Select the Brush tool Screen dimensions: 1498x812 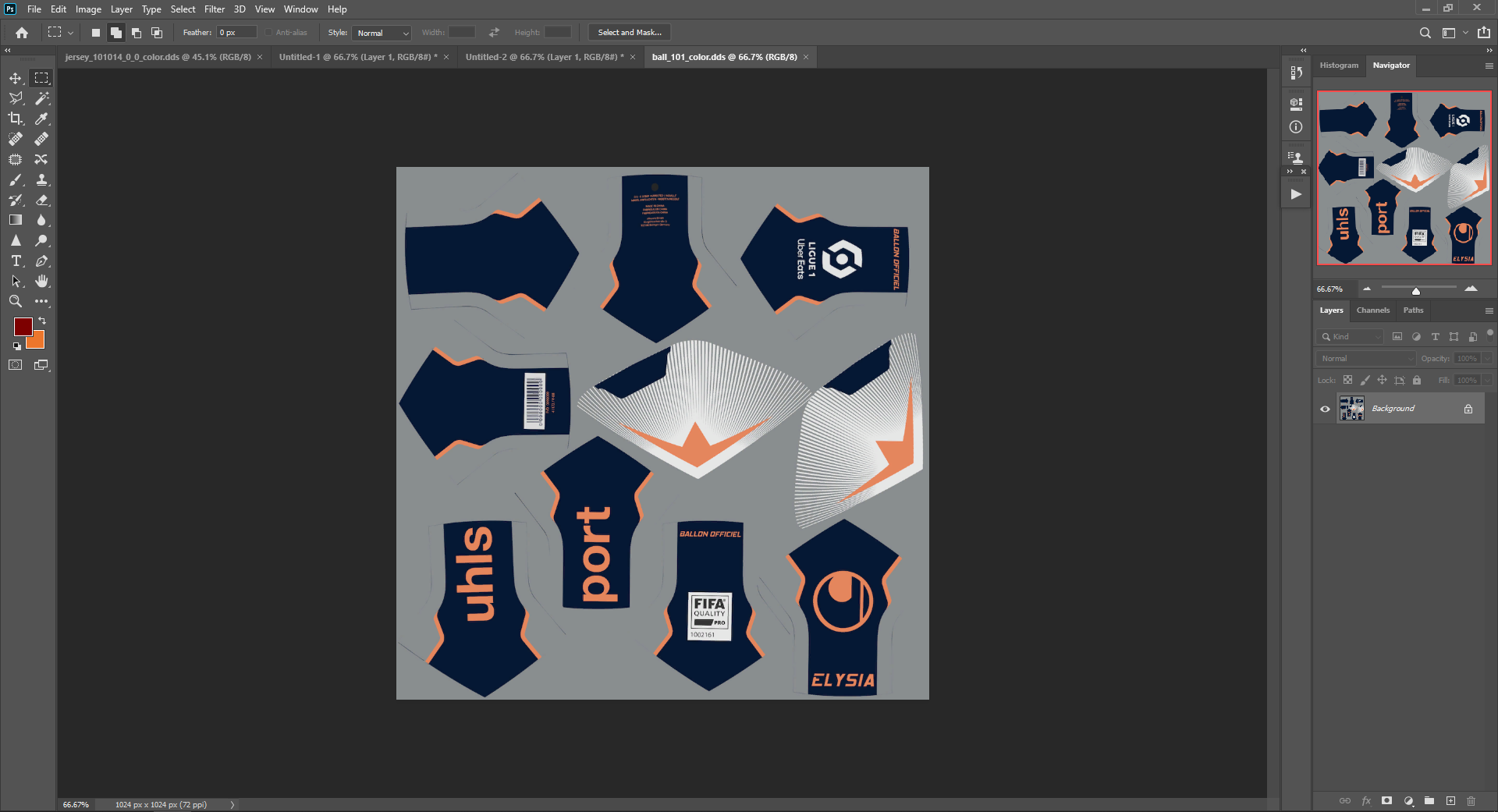click(16, 179)
